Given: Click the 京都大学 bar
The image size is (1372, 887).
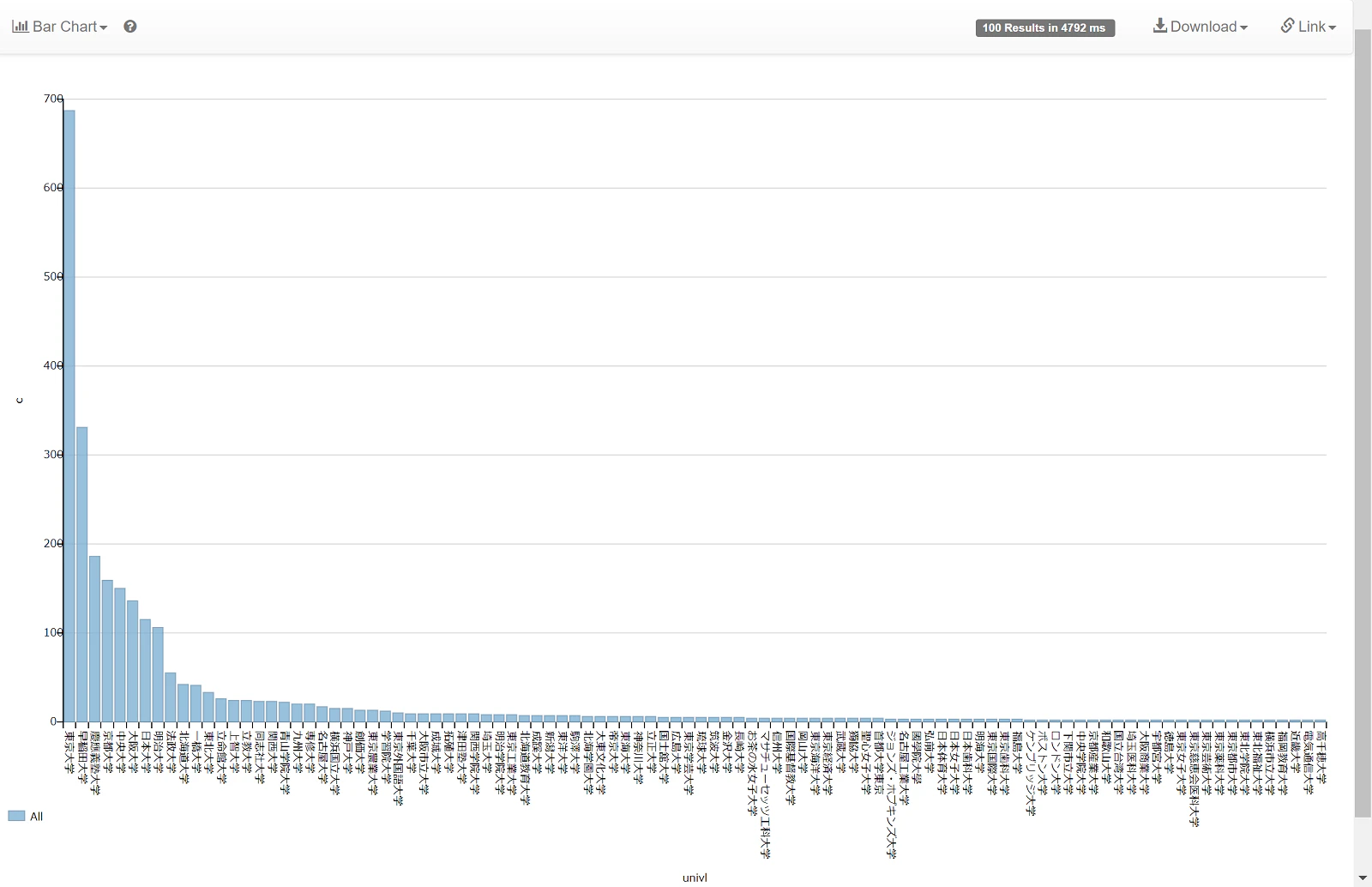Looking at the screenshot, I should pyautogui.click(x=107, y=651).
